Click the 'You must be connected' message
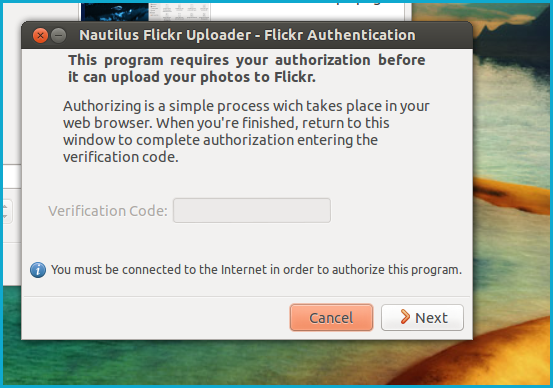Screen dimensions: 553x388 coord(256,270)
